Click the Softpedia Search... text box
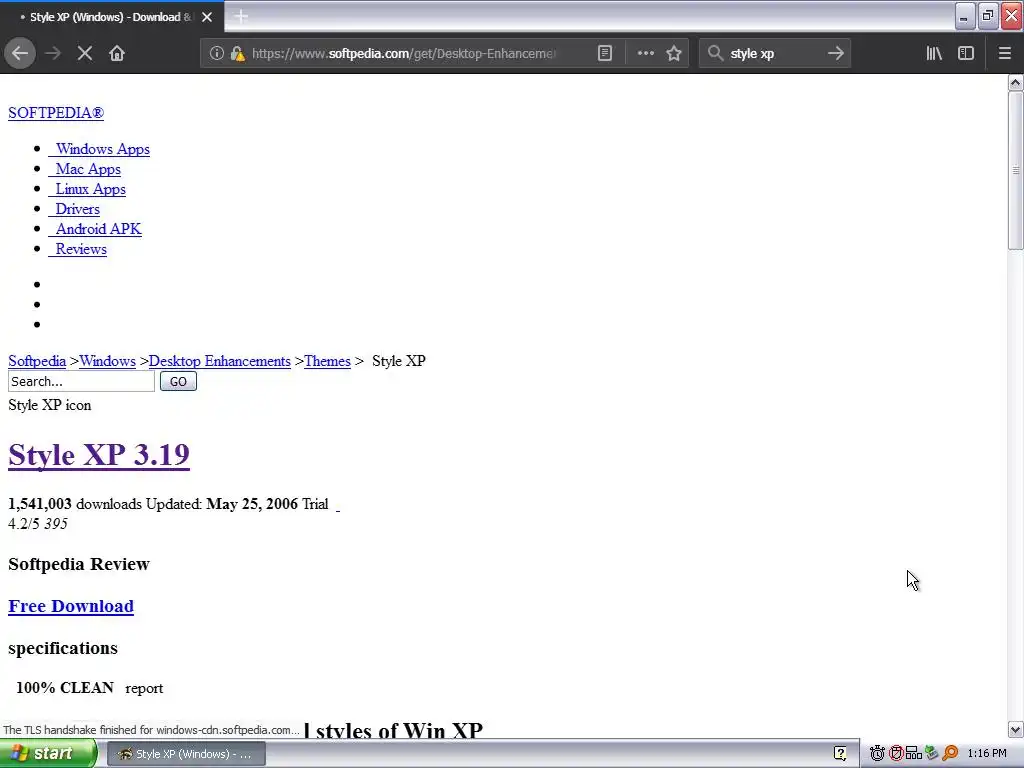 pos(82,381)
